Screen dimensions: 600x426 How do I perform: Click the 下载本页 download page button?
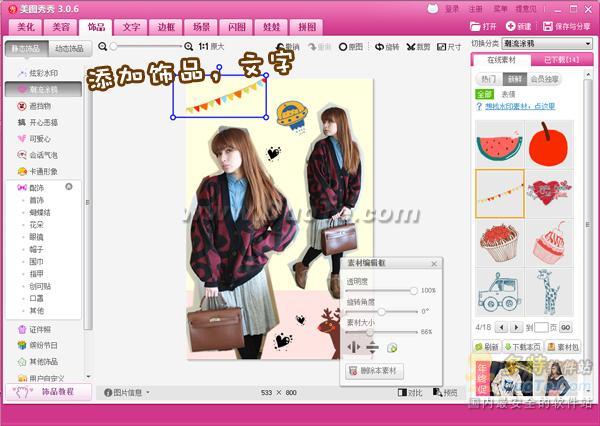(x=522, y=347)
